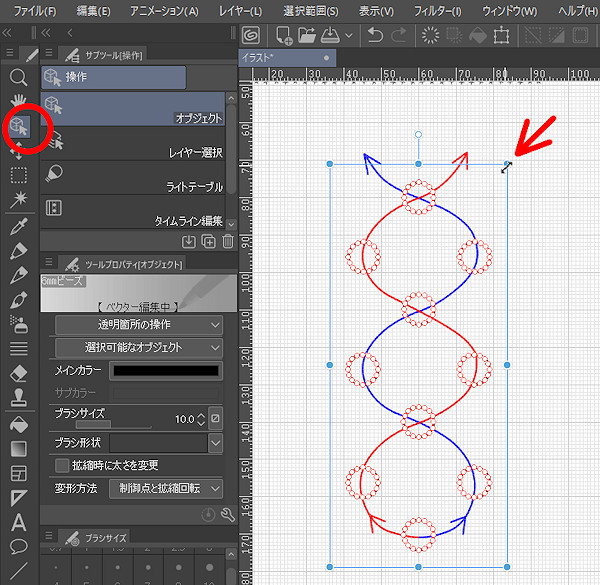This screenshot has height=585, width=600.
Task: Select the Line figure tool
Action: pyautogui.click(x=18, y=571)
